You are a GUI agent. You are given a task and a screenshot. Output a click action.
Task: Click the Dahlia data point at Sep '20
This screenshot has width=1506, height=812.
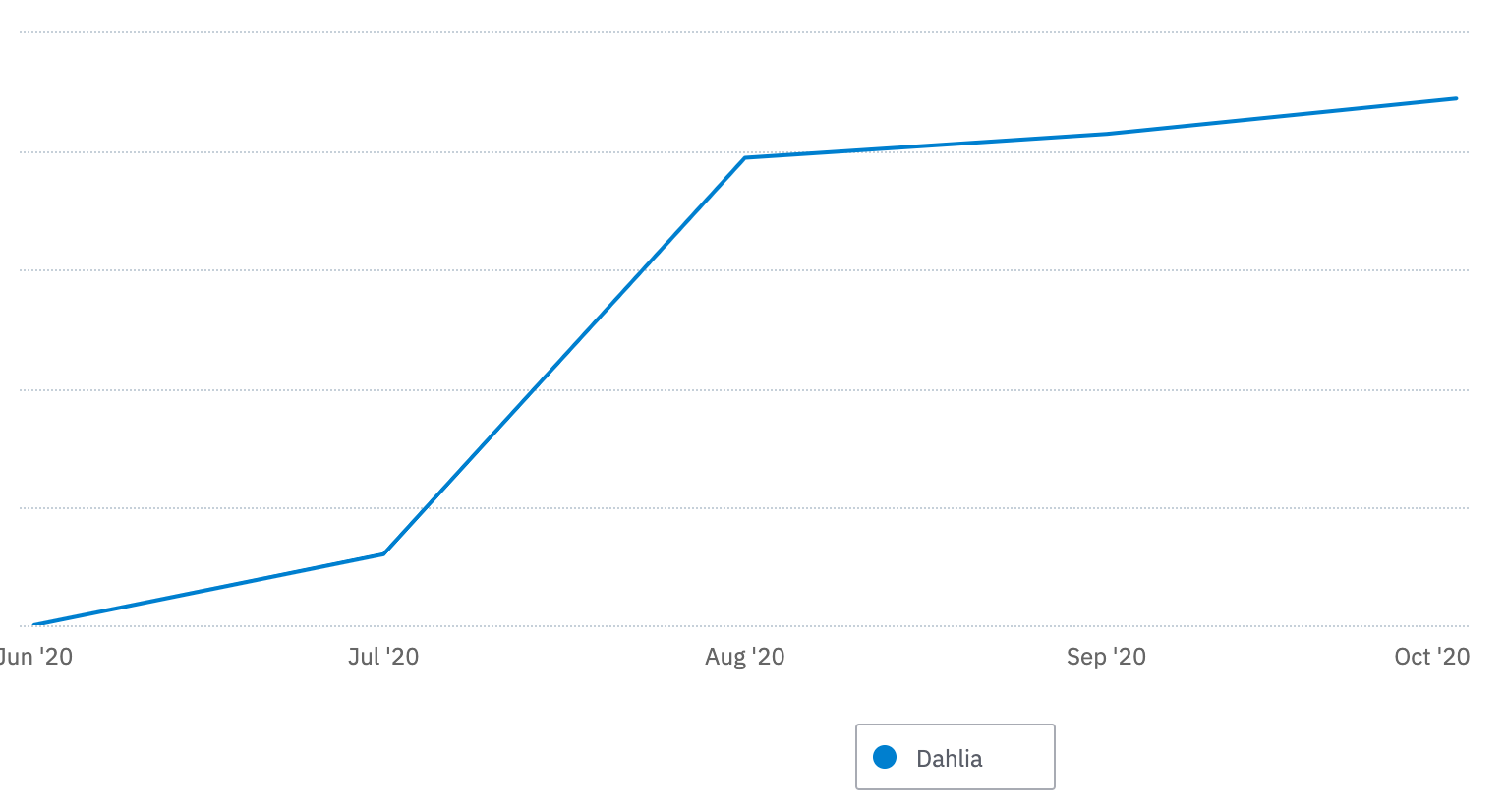[x=1107, y=134]
